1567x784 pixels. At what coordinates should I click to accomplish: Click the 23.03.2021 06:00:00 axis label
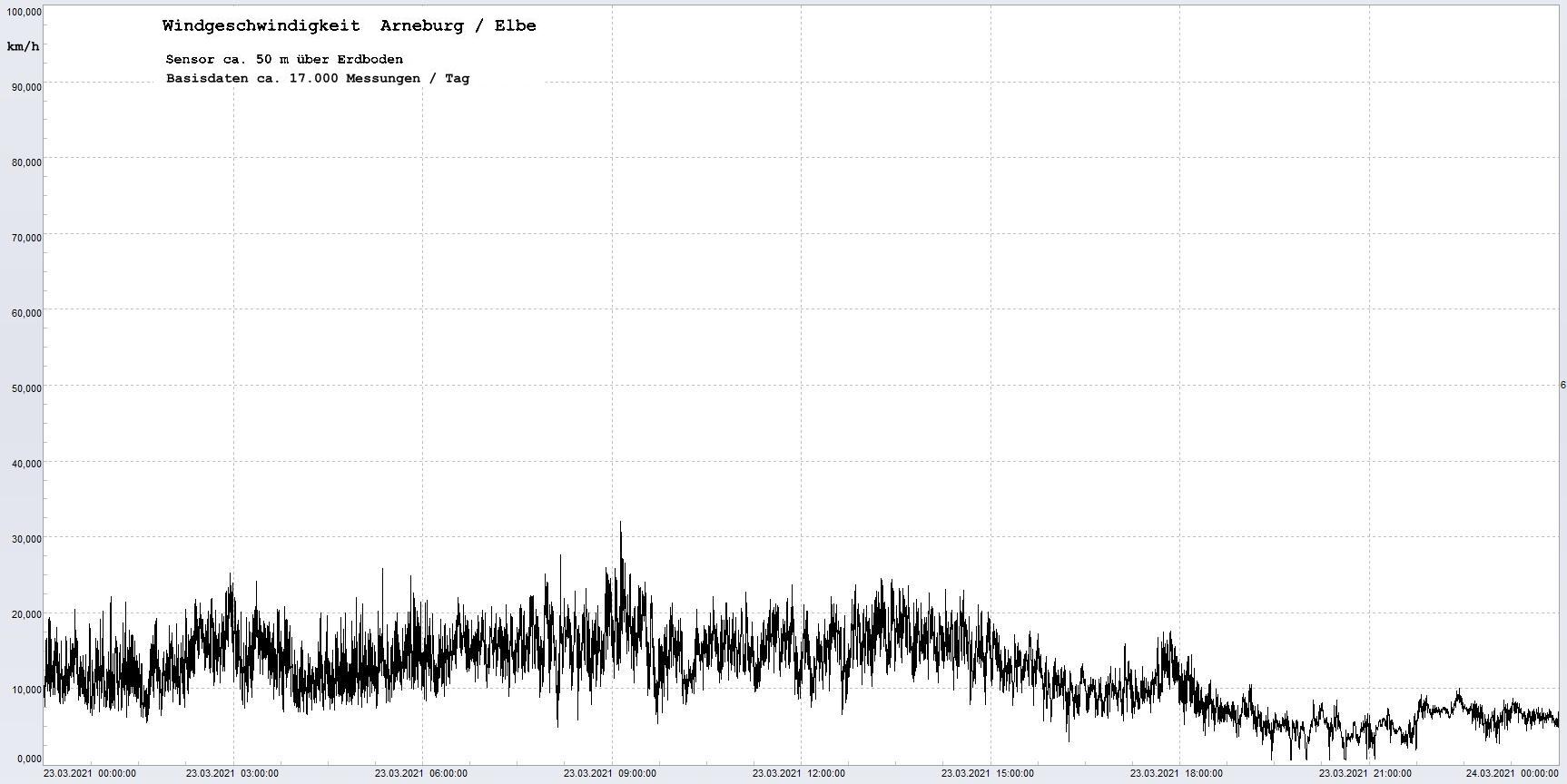click(421, 773)
